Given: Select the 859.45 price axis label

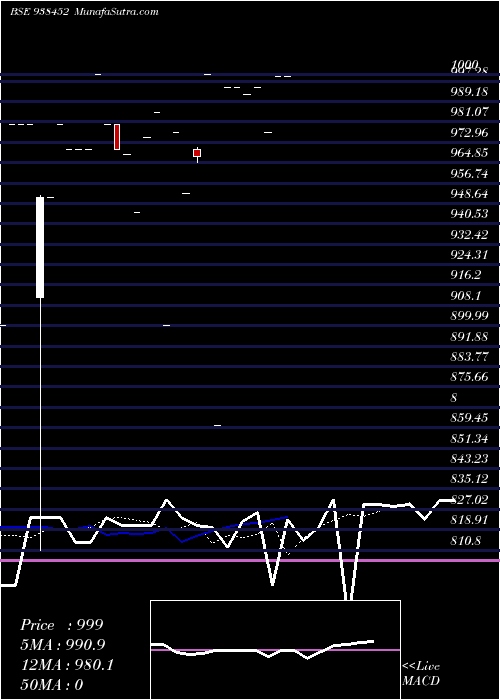Looking at the screenshot, I should 469,418.
